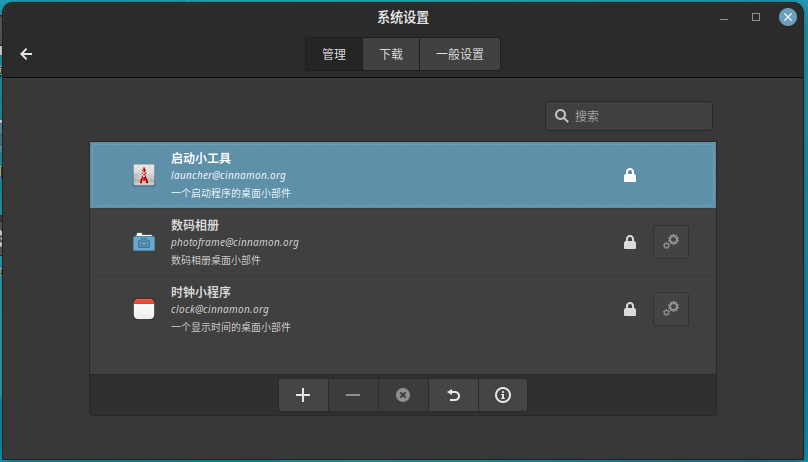Click the undo arrow toolbar button
This screenshot has width=808, height=462.
(453, 395)
